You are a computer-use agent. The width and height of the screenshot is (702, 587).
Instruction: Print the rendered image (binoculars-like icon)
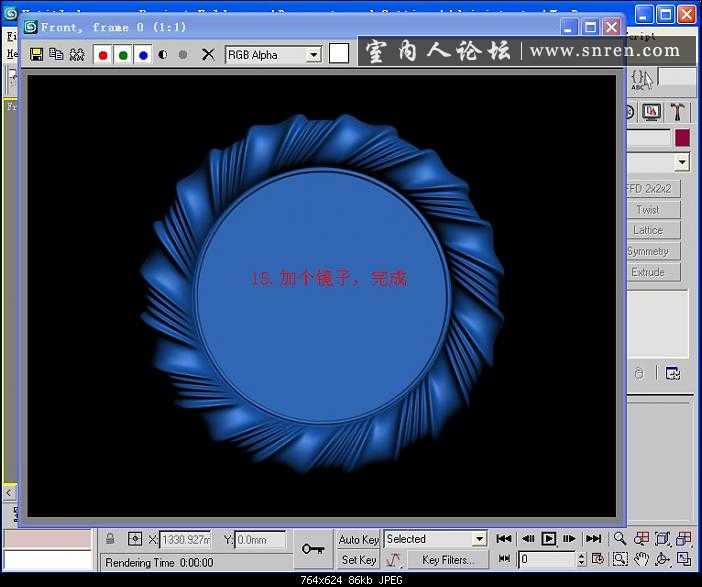[77, 55]
